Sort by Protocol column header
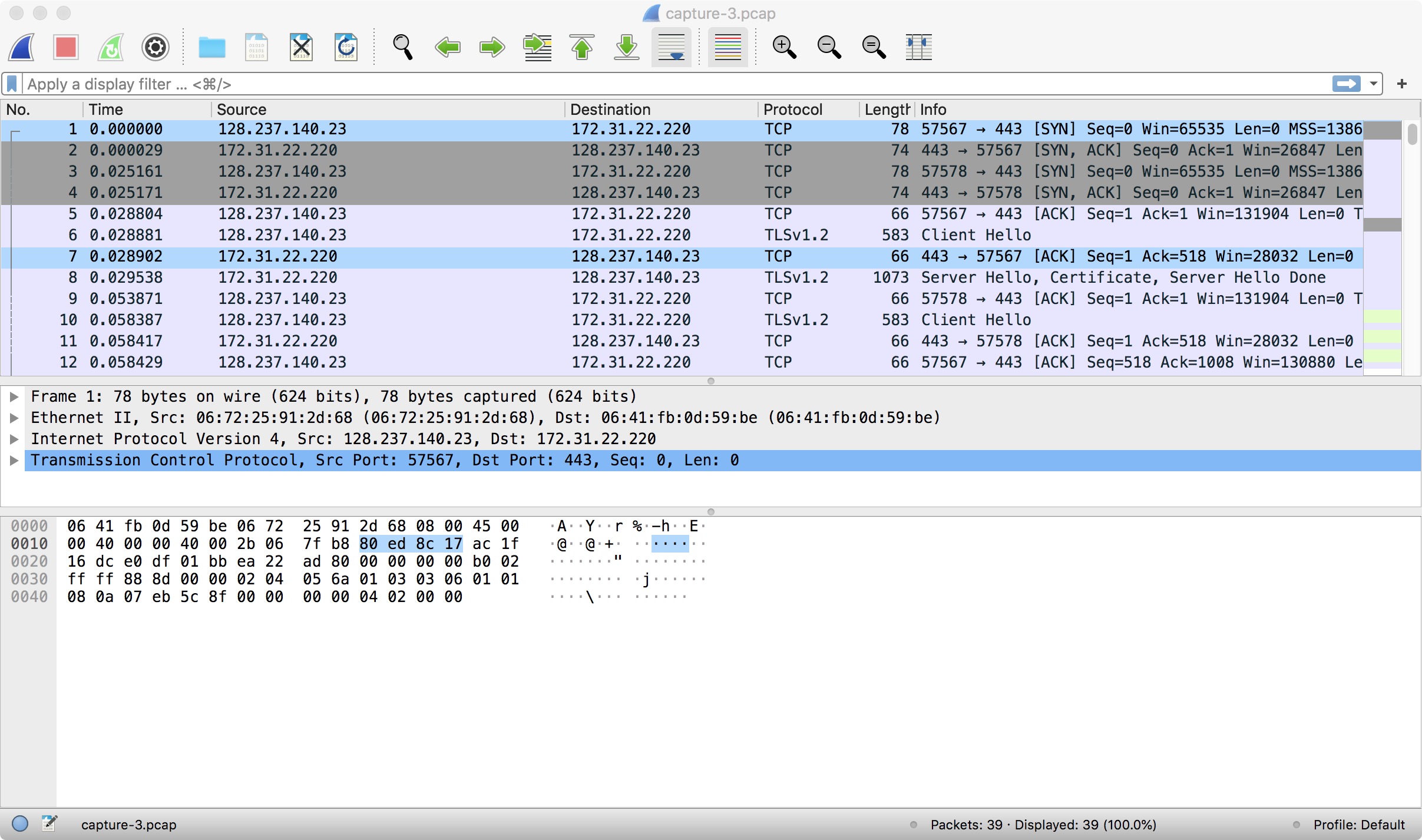This screenshot has width=1422, height=840. (x=809, y=110)
